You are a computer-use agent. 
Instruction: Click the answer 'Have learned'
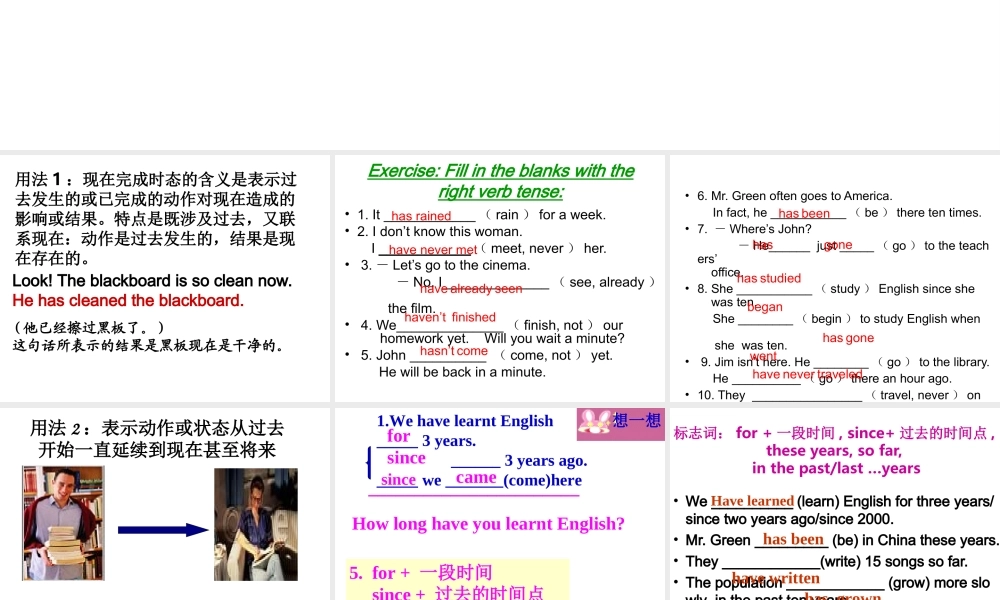753,501
